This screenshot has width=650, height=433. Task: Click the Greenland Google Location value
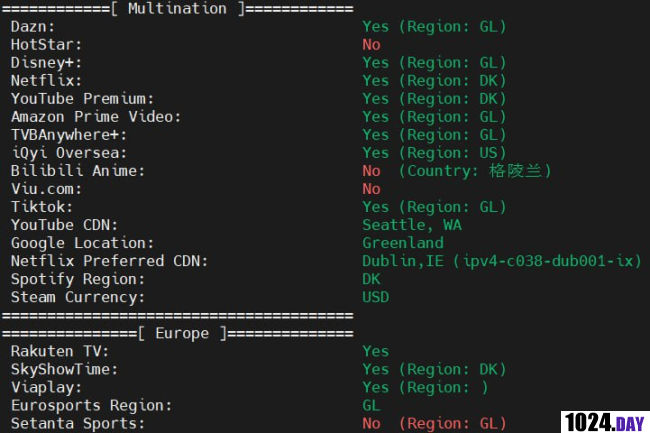pyautogui.click(x=403, y=243)
